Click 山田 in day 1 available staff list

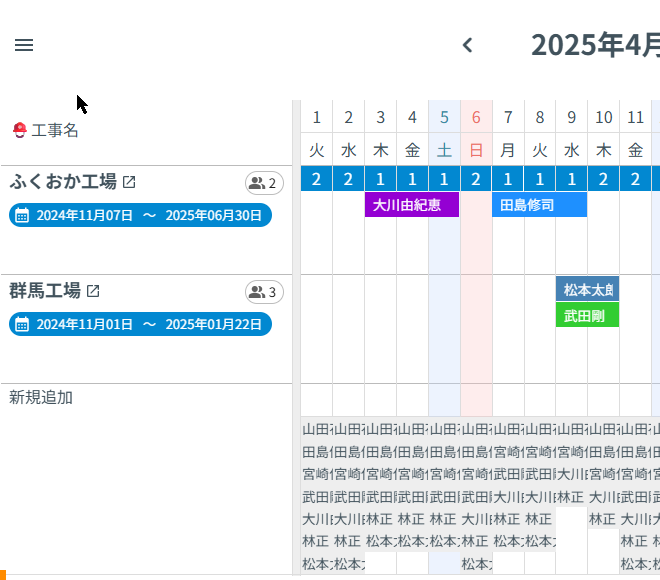pos(317,429)
